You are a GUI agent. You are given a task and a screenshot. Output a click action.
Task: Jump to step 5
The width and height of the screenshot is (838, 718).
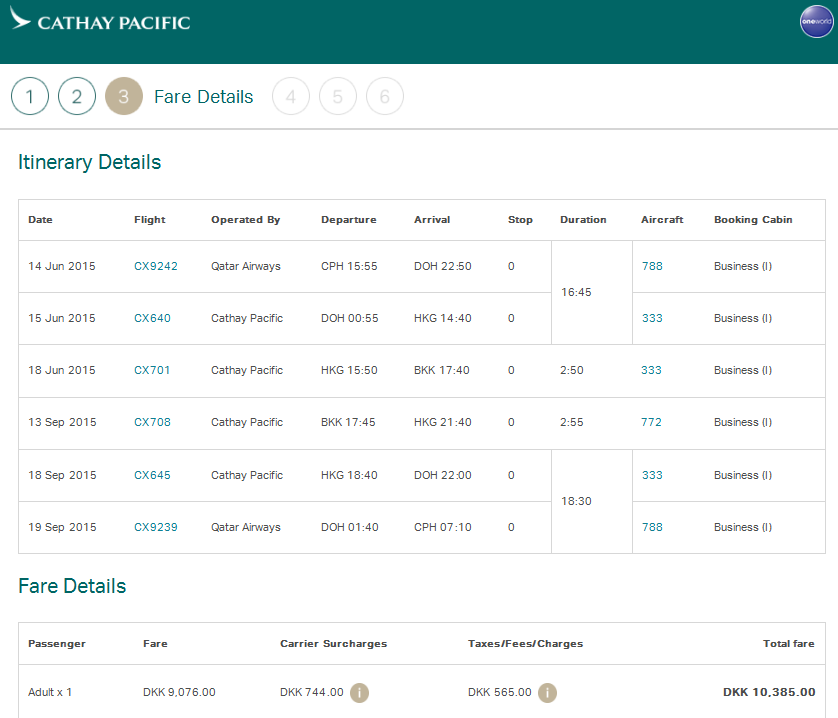(x=338, y=96)
